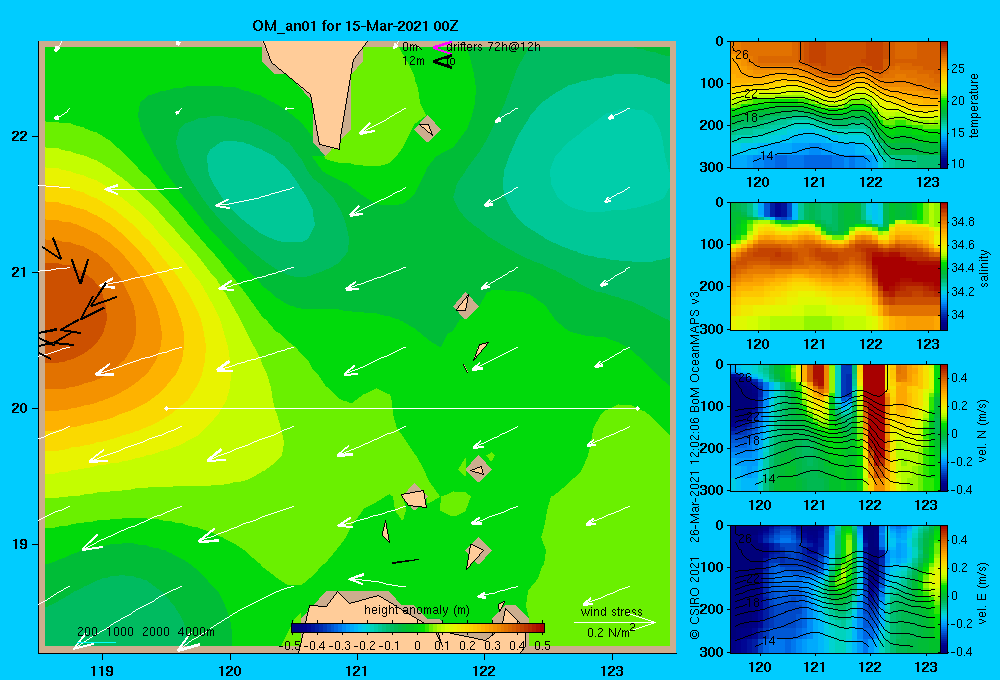Click the temperature color bar

[944, 105]
